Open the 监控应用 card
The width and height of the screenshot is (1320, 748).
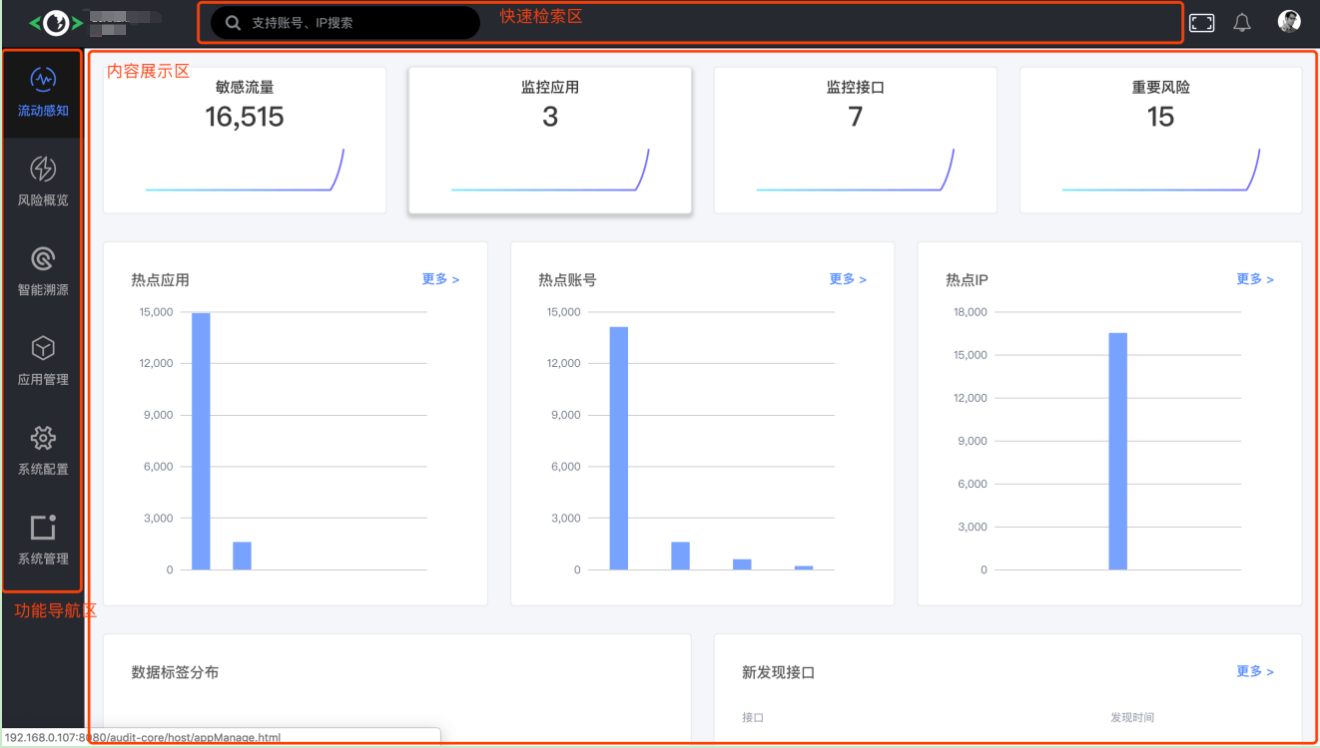click(550, 140)
